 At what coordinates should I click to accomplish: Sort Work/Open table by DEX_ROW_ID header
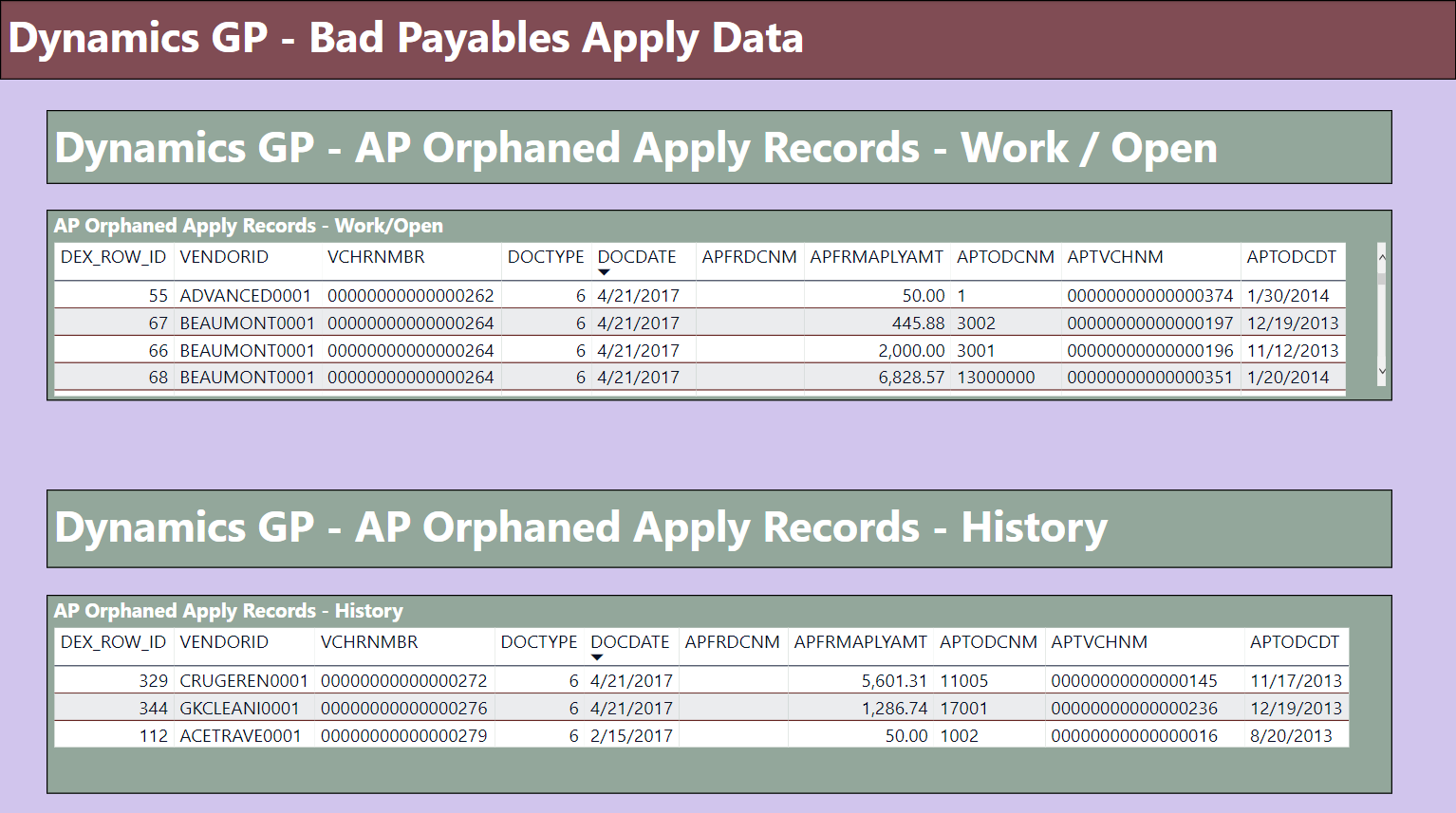click(x=113, y=257)
